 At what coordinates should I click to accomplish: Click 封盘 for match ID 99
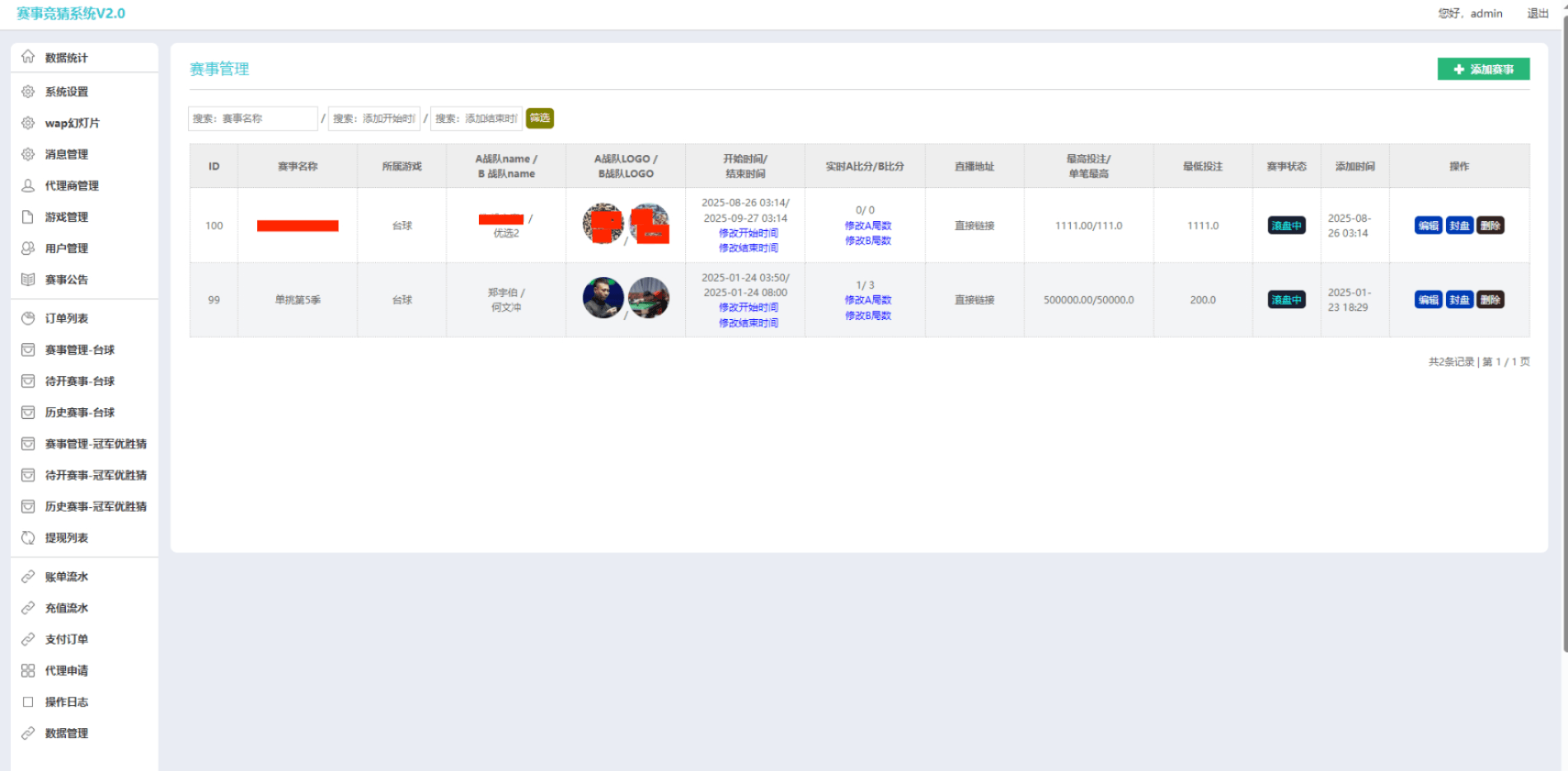tap(1459, 300)
